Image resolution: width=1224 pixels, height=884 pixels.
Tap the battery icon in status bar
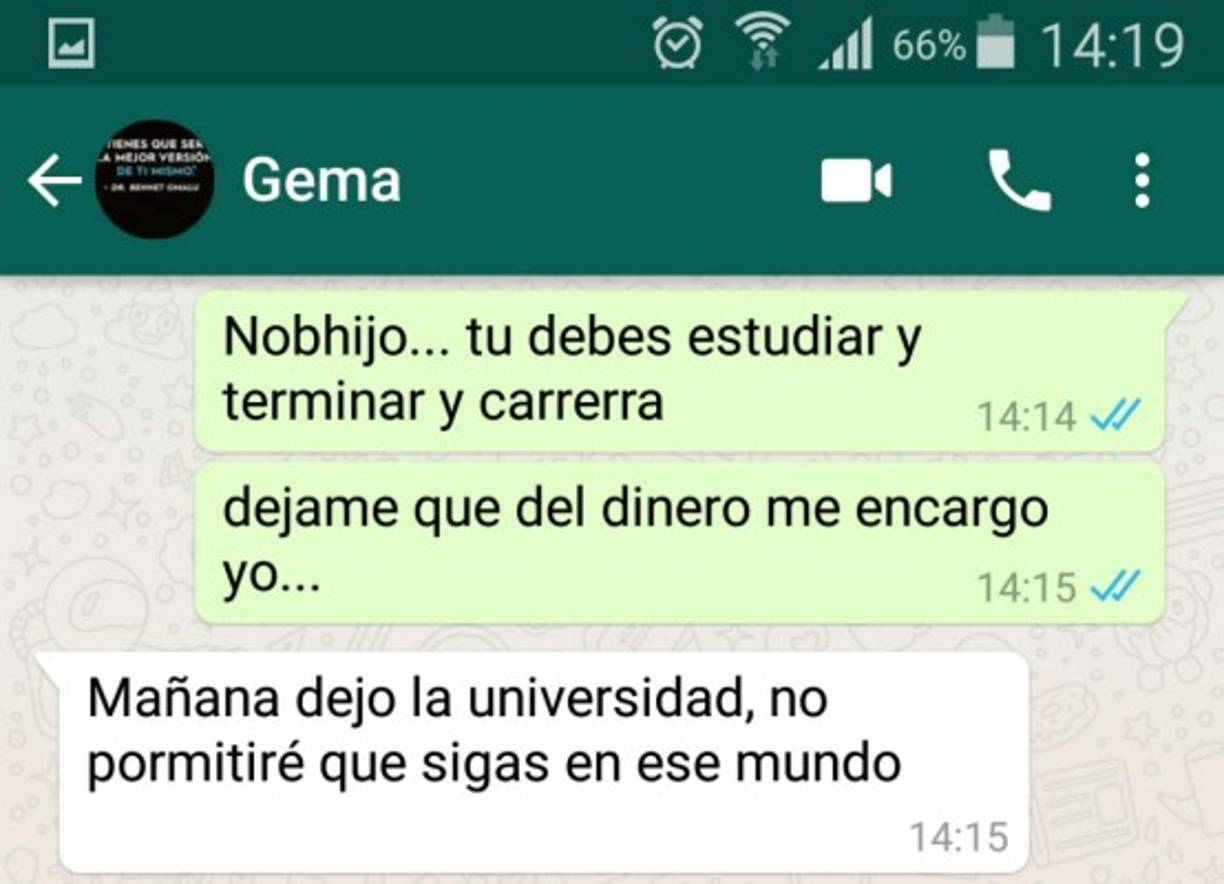995,43
